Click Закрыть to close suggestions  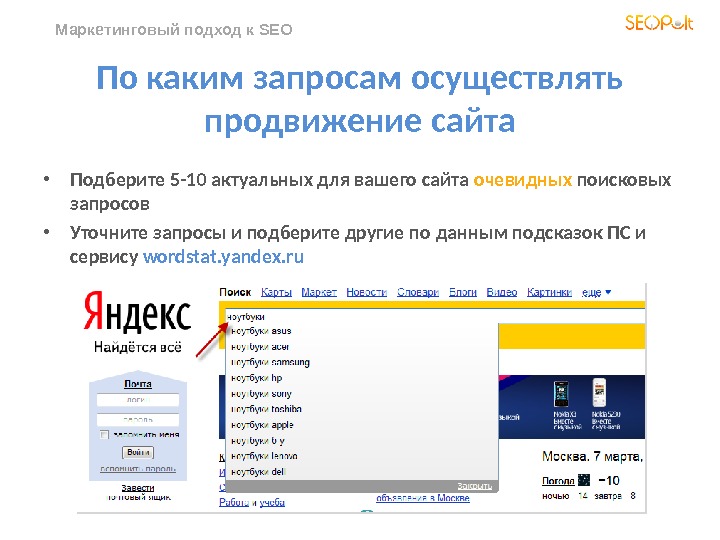click(x=474, y=486)
